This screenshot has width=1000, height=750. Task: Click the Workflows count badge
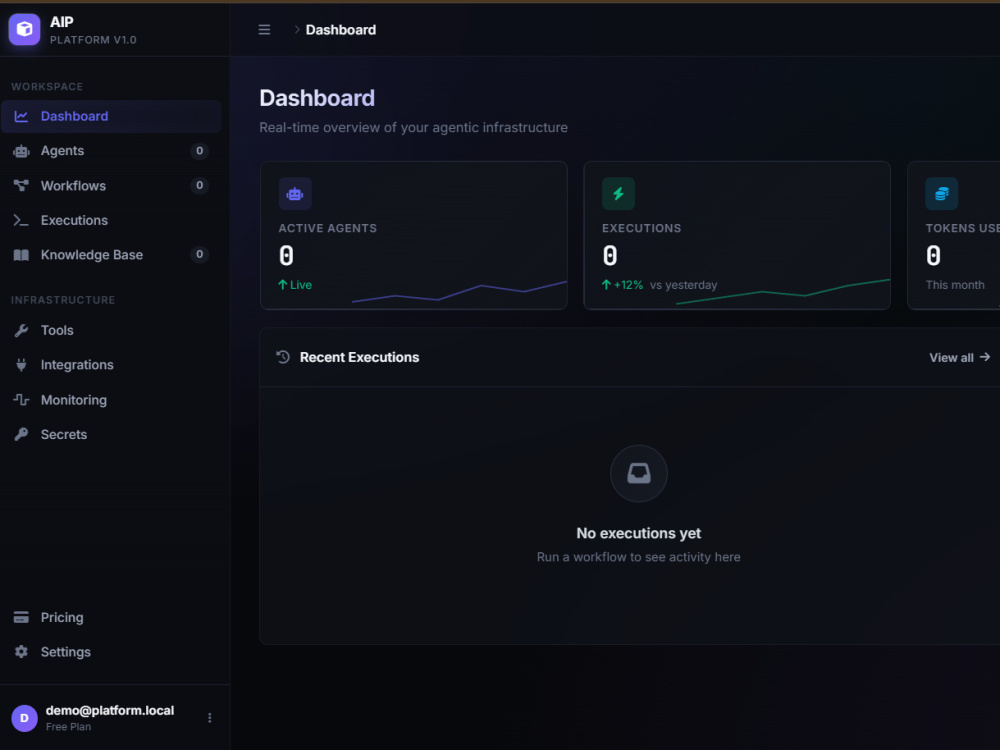click(x=200, y=186)
